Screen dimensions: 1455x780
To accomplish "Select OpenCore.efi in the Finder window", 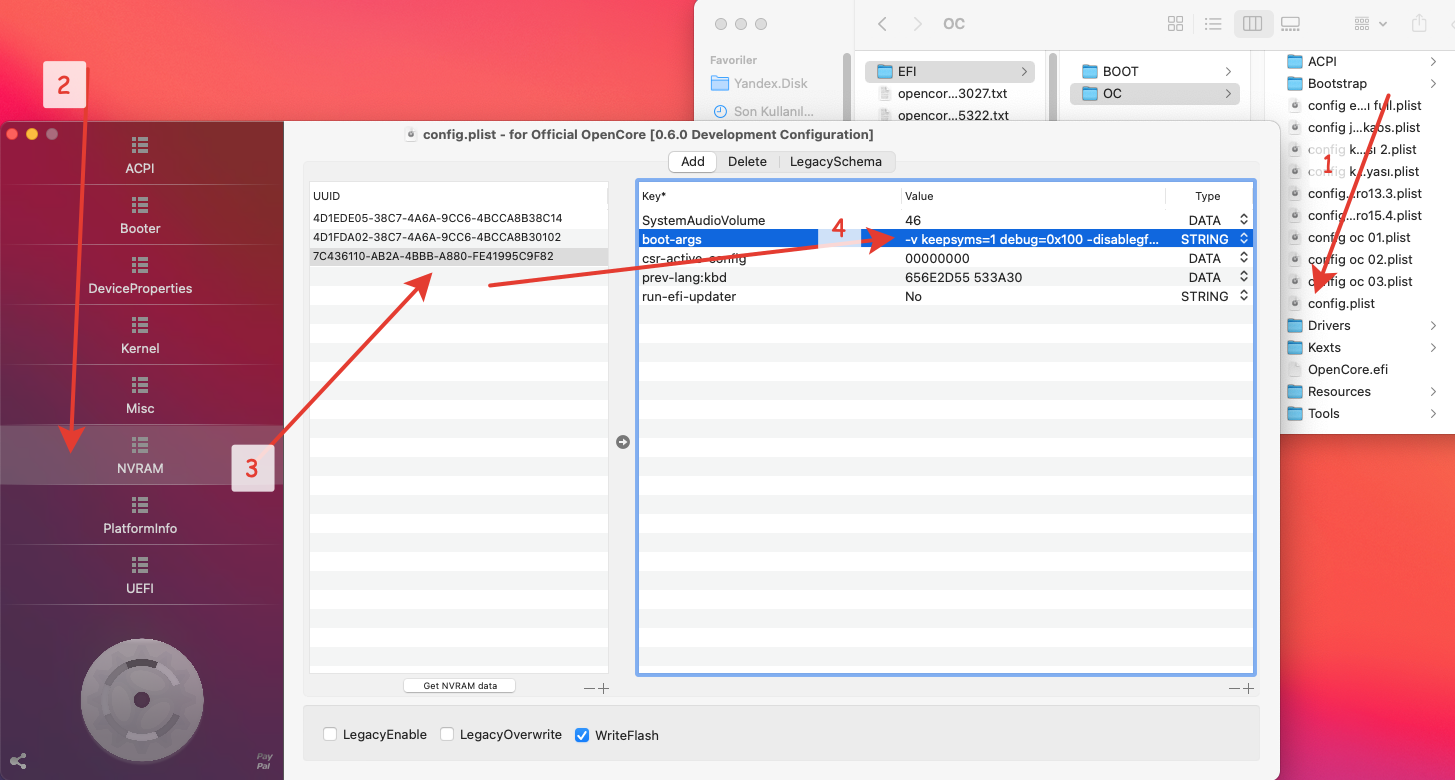I will (1347, 370).
